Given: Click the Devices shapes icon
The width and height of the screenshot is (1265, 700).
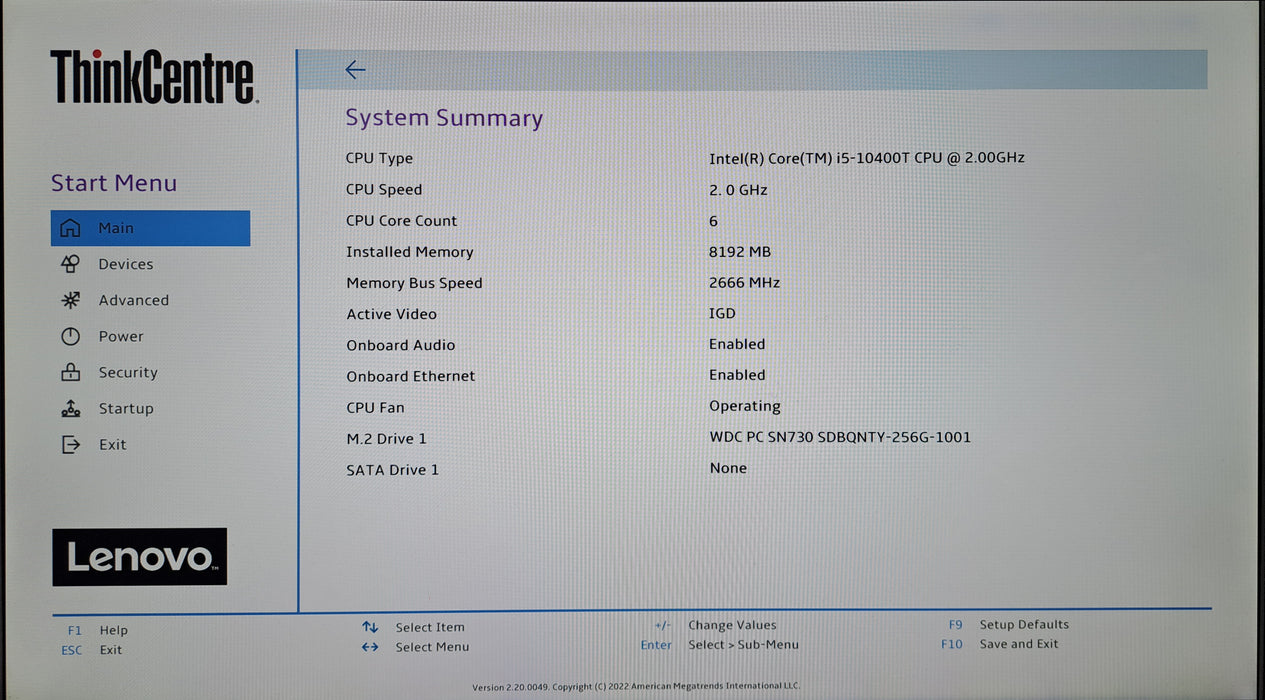Looking at the screenshot, I should [70, 264].
